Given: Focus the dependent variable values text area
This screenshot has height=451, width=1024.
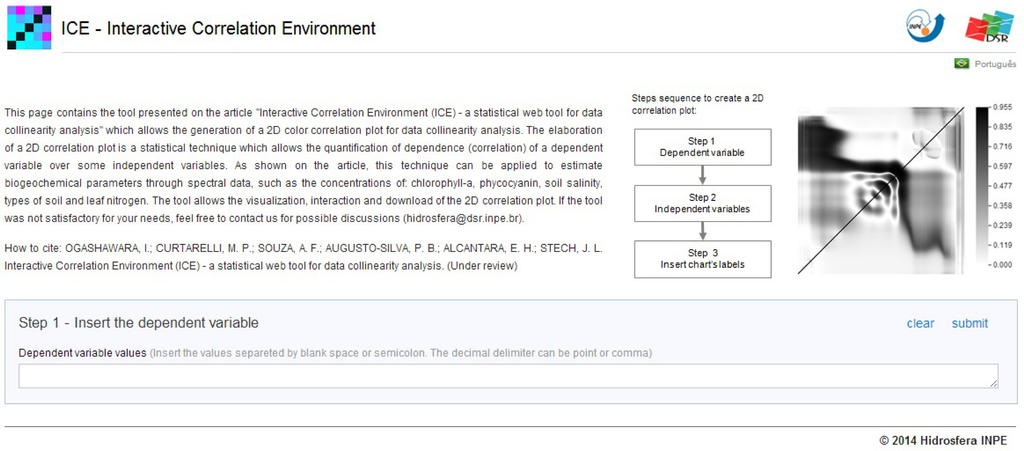Looking at the screenshot, I should pyautogui.click(x=508, y=375).
